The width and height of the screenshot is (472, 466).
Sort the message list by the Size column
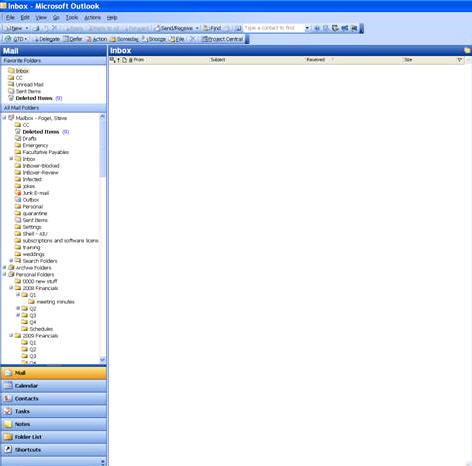pos(430,60)
